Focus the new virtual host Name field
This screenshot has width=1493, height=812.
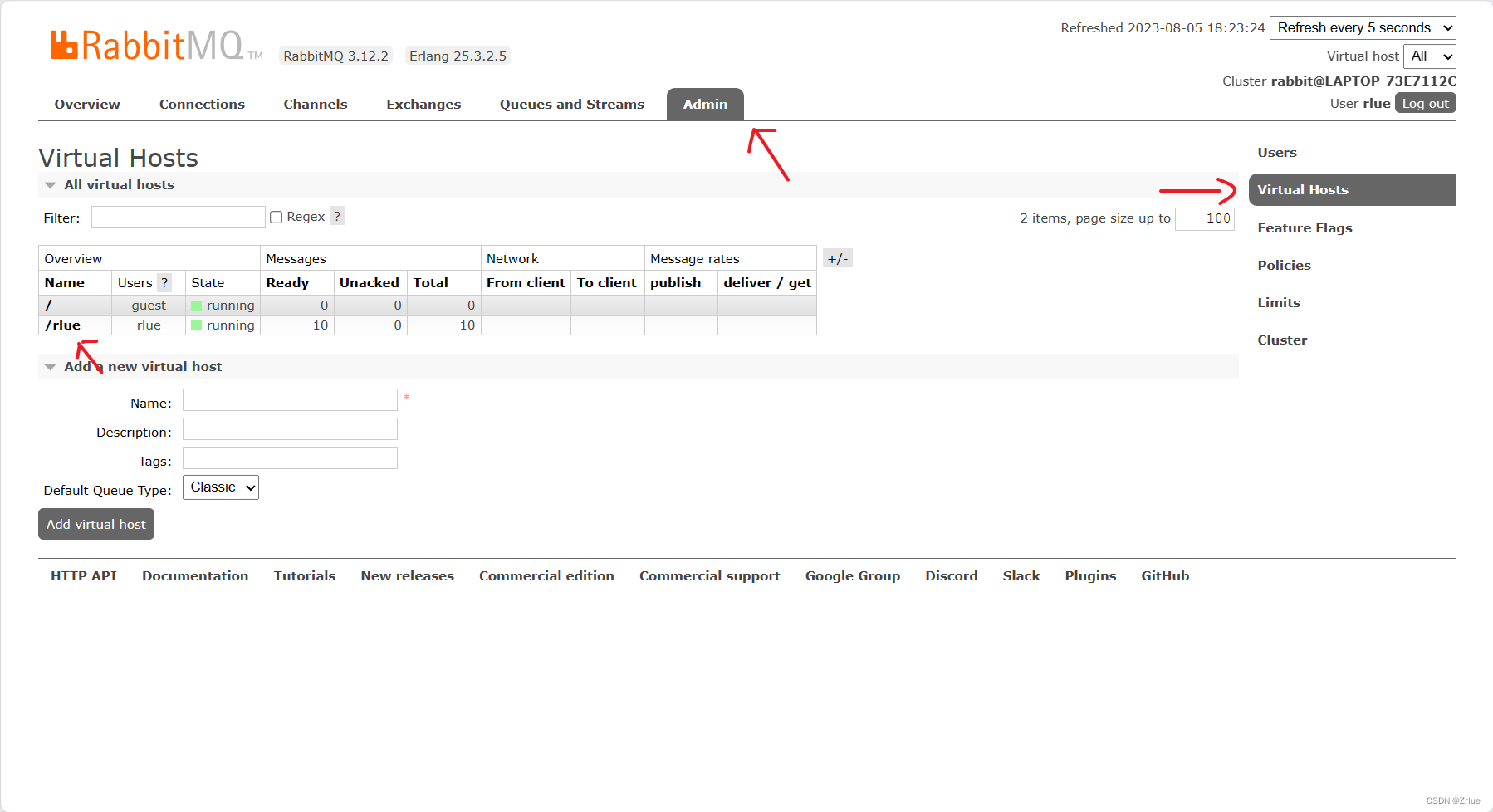[290, 399]
